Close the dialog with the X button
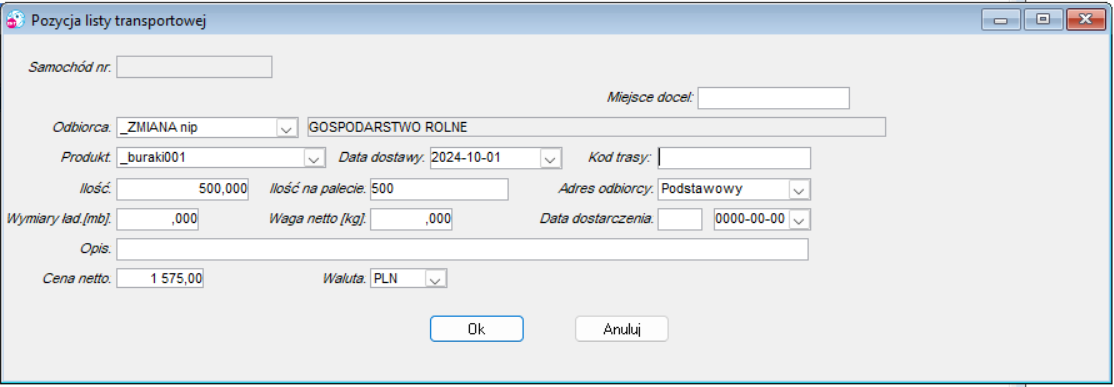The width and height of the screenshot is (1114, 387). coord(1086,20)
